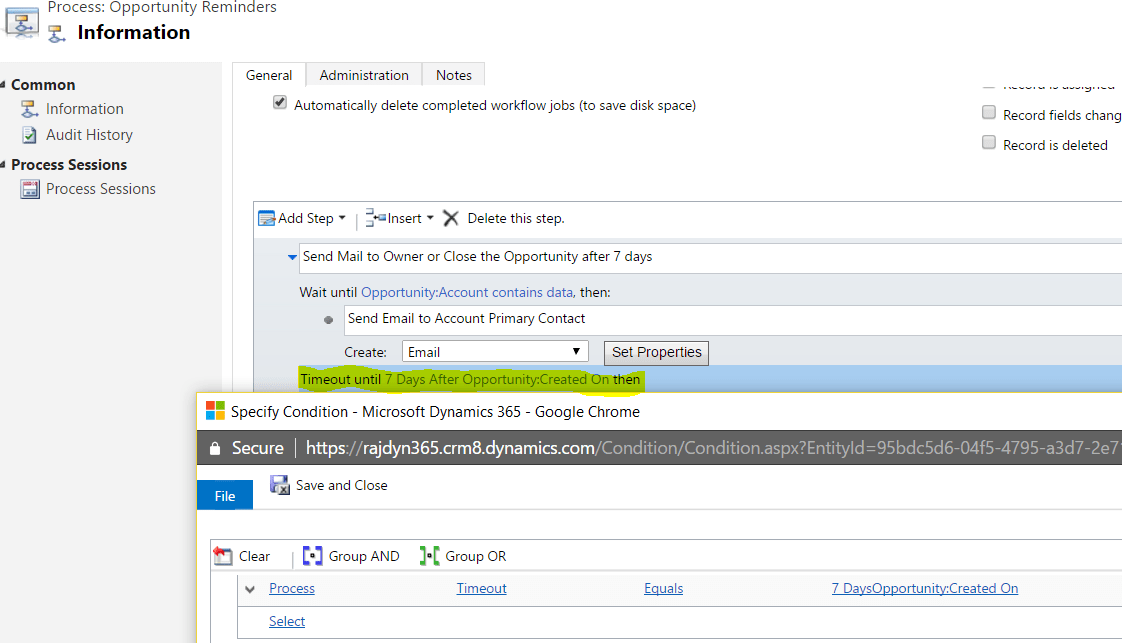Click the Secure padlock icon
1122x643 pixels.
click(215, 448)
